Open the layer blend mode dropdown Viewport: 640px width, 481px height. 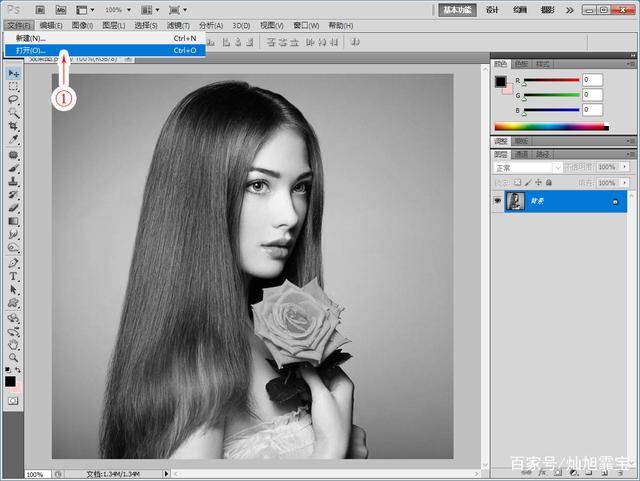[x=524, y=168]
